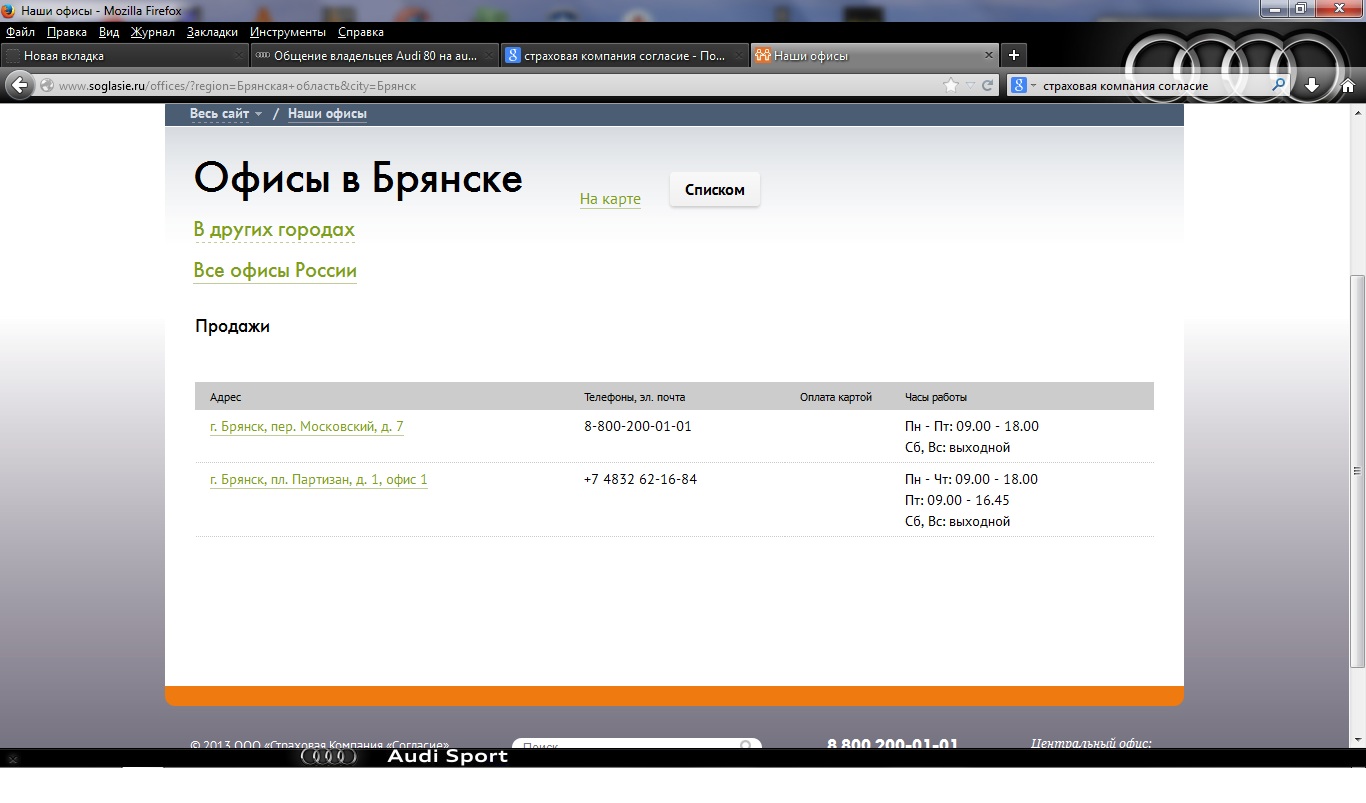
Task: Open the 'Правка' menu
Action: (x=67, y=32)
